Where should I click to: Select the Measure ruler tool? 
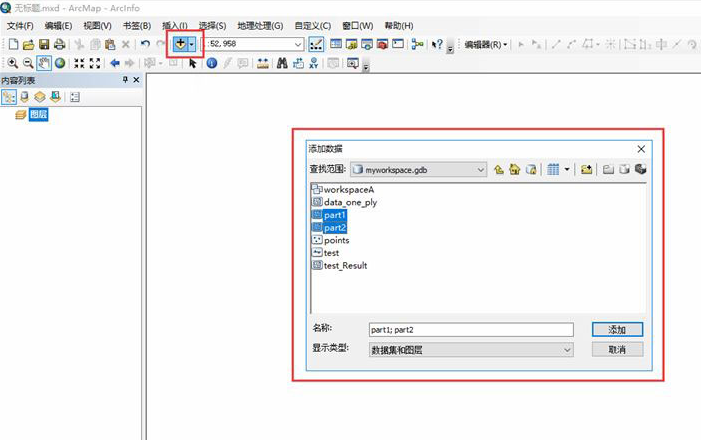[x=263, y=63]
